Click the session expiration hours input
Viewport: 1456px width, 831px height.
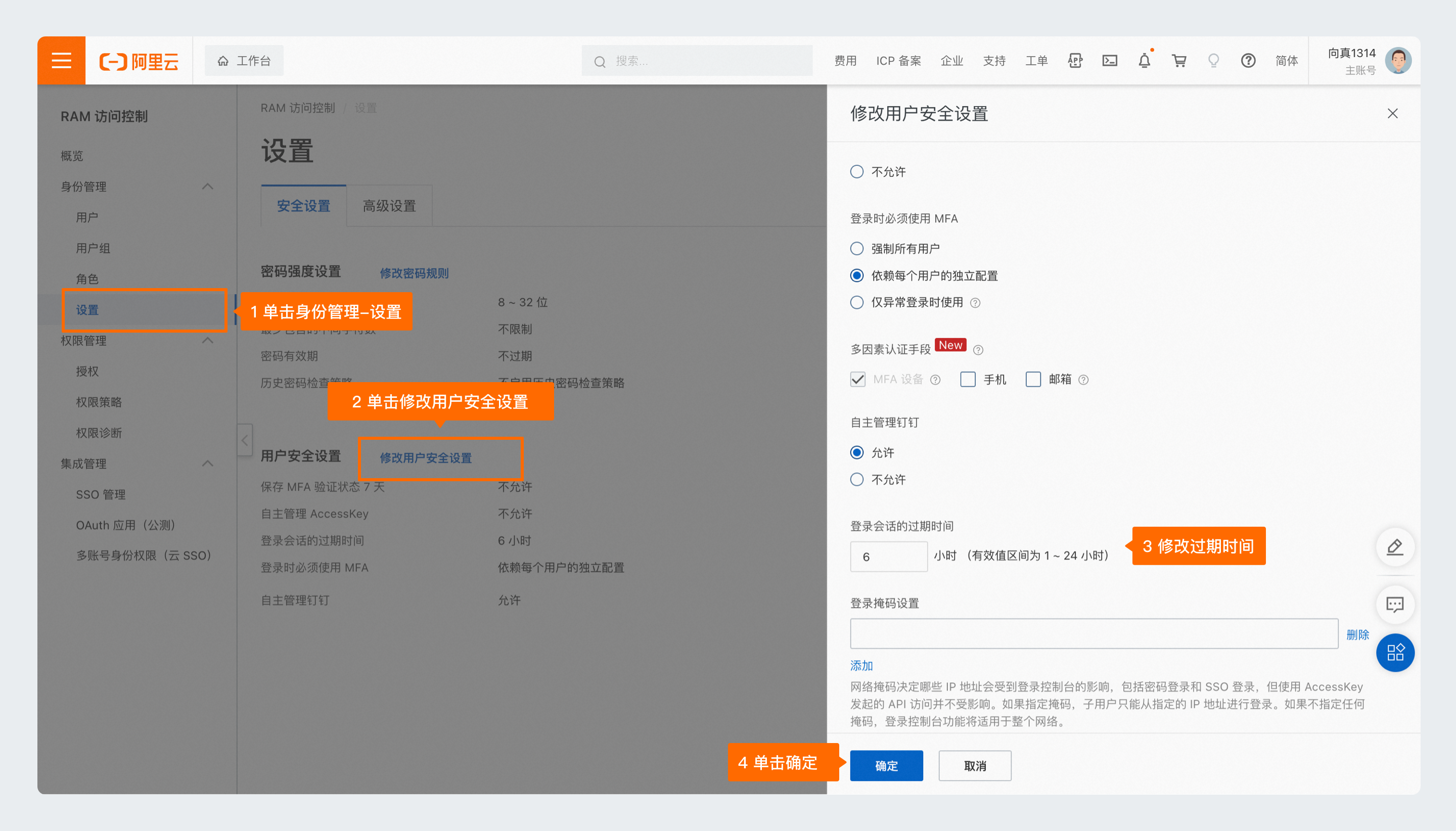pyautogui.click(x=888, y=557)
